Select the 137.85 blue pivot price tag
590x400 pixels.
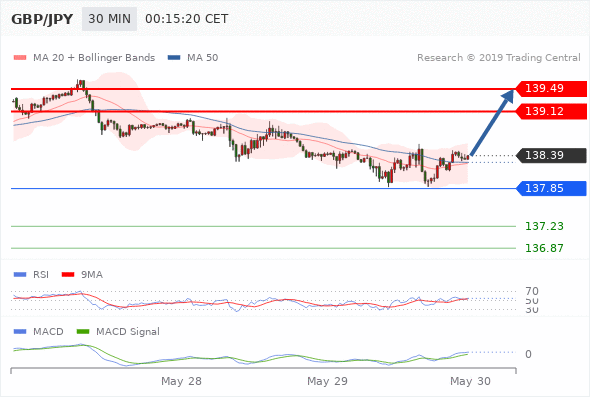pyautogui.click(x=550, y=188)
